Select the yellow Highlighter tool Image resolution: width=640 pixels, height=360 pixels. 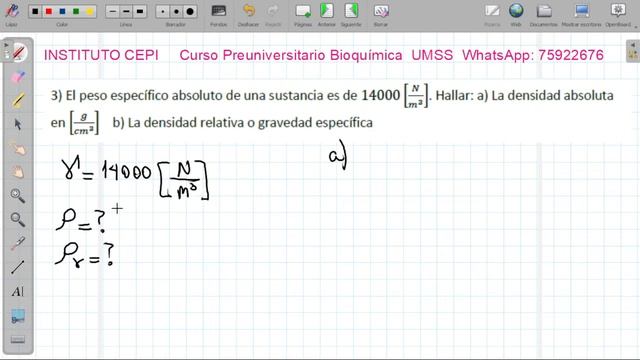18,100
